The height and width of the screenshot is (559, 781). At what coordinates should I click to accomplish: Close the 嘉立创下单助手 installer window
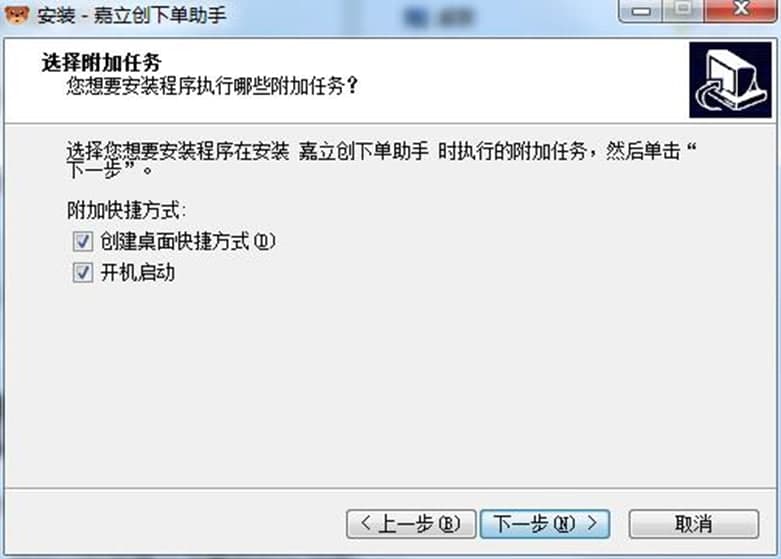click(x=741, y=10)
